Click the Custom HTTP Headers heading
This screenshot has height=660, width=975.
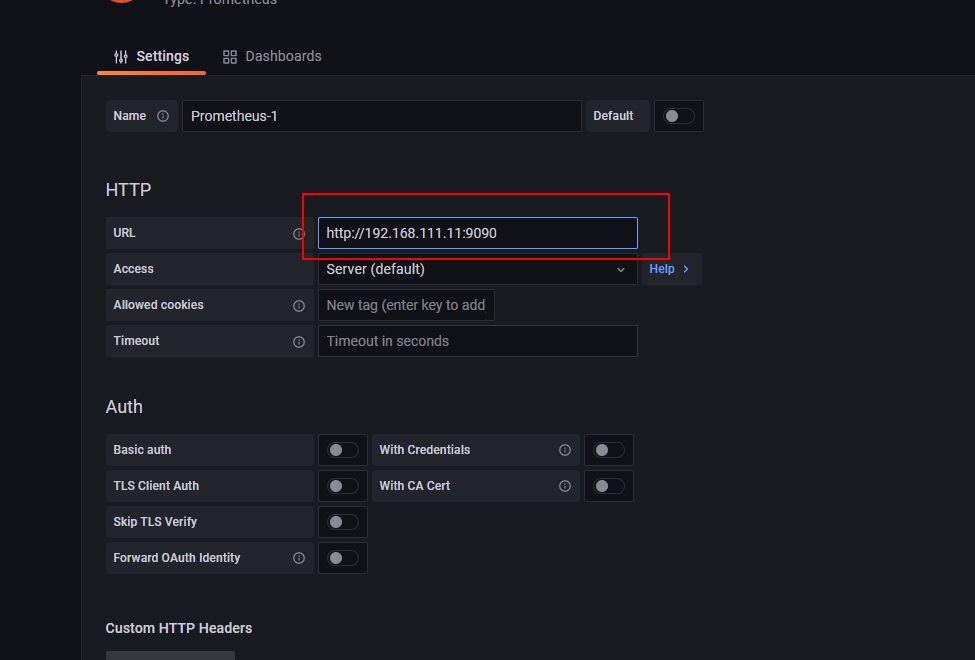click(179, 628)
